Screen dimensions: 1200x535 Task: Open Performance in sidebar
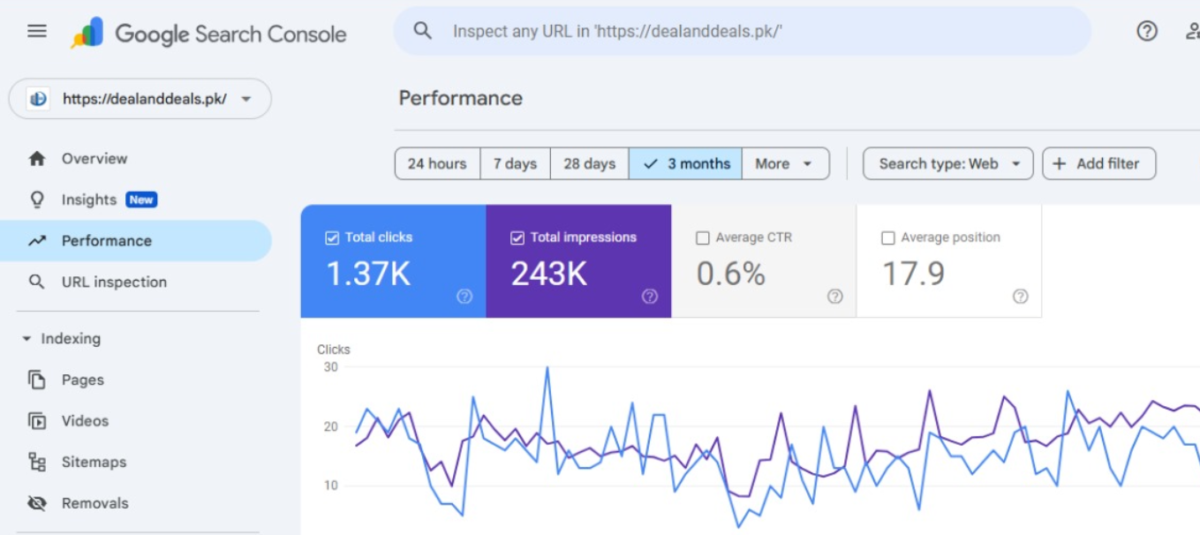[135, 241]
